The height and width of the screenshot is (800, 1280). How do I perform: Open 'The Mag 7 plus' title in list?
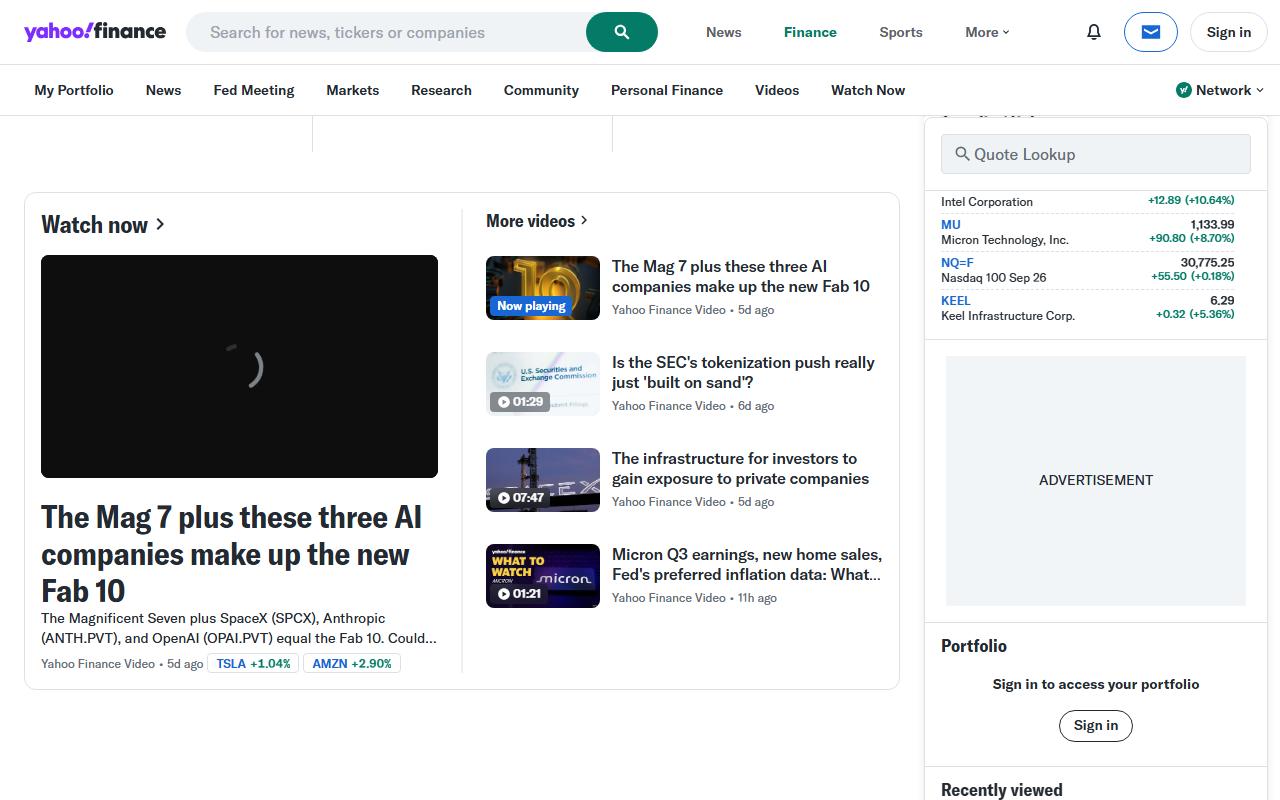point(741,276)
